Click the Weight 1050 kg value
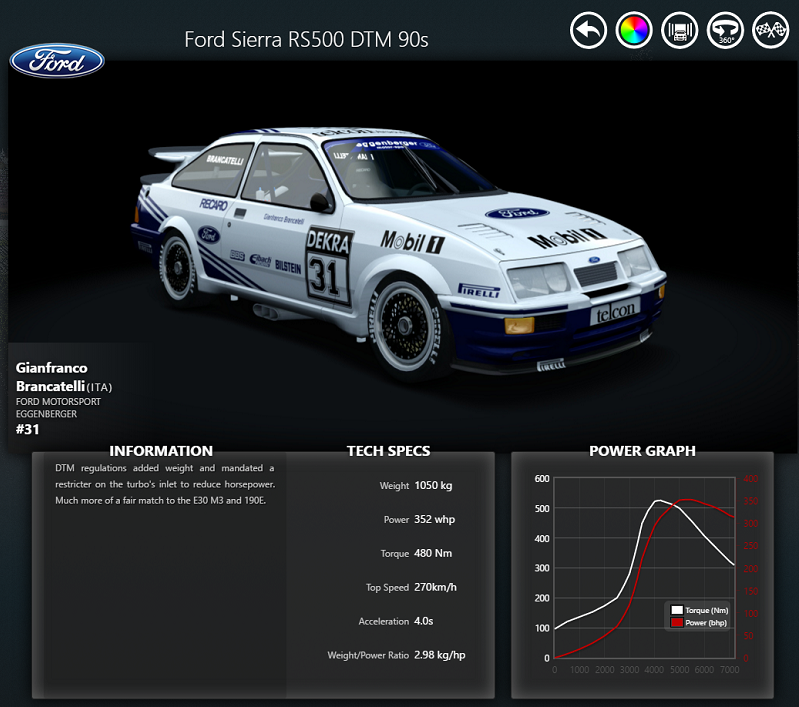Image resolution: width=799 pixels, height=707 pixels. [x=433, y=485]
